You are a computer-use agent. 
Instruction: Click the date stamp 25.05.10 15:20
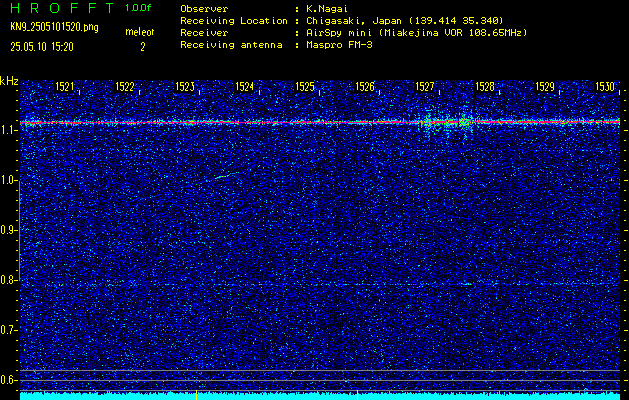pyautogui.click(x=42, y=47)
